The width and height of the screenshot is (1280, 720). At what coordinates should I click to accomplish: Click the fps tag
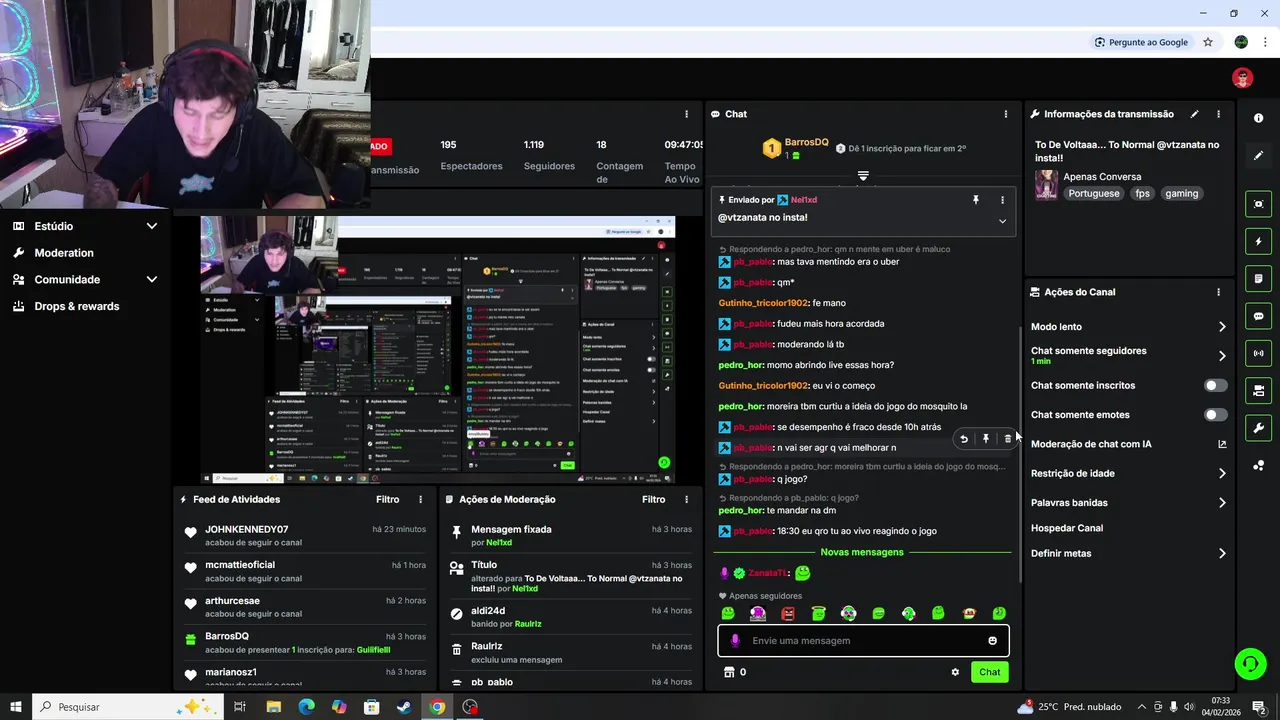point(1142,194)
